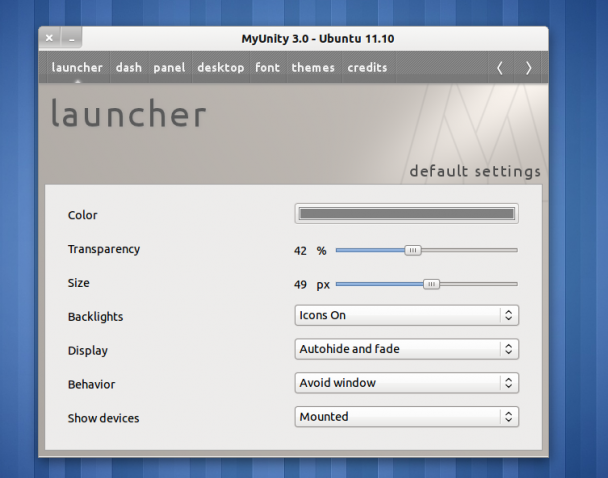
Task: Open the Show devices Mounted dropdown
Action: pos(406,416)
